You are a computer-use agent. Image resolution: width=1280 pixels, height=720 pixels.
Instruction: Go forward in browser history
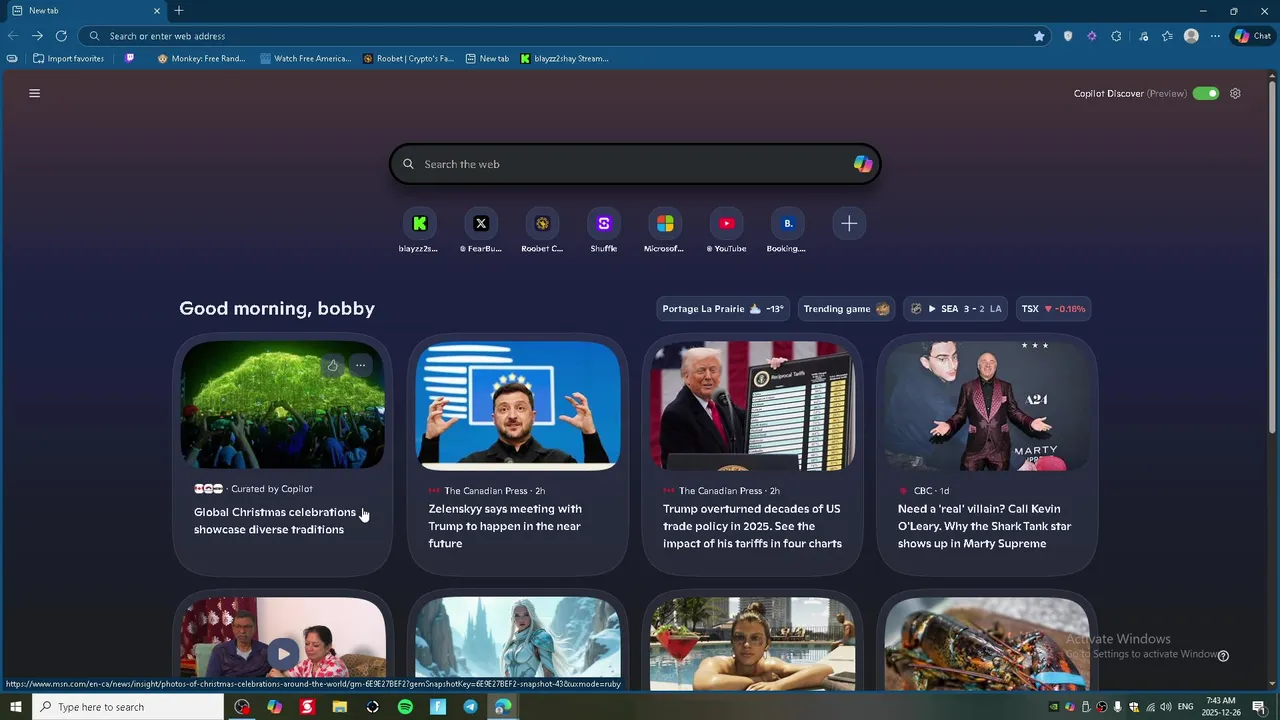[37, 36]
